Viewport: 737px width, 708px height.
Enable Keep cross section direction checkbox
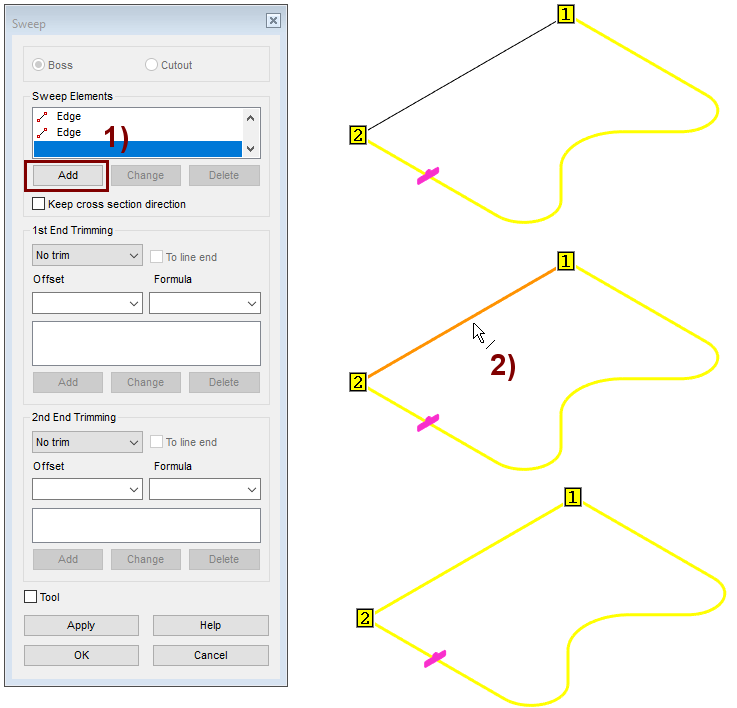[39, 204]
